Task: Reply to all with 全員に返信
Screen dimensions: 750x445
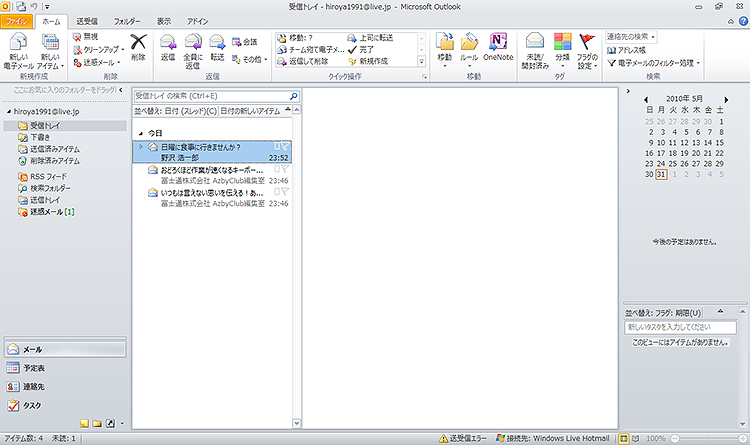Action: 193,51
